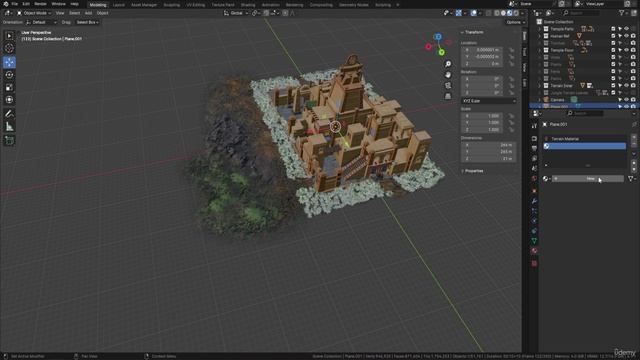The height and width of the screenshot is (360, 640).
Task: Open the File menu
Action: pyautogui.click(x=14, y=4)
